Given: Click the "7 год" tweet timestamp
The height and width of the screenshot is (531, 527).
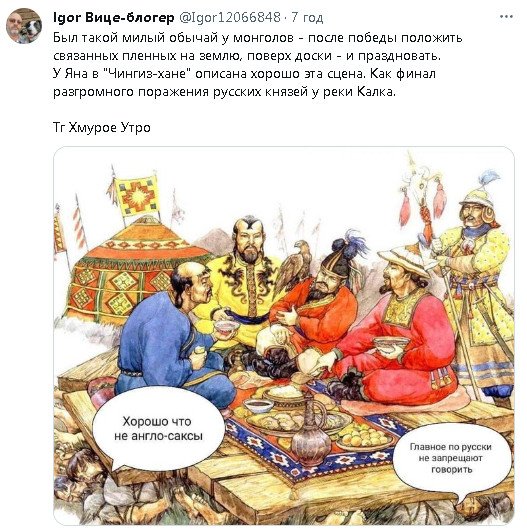Looking at the screenshot, I should (x=307, y=17).
